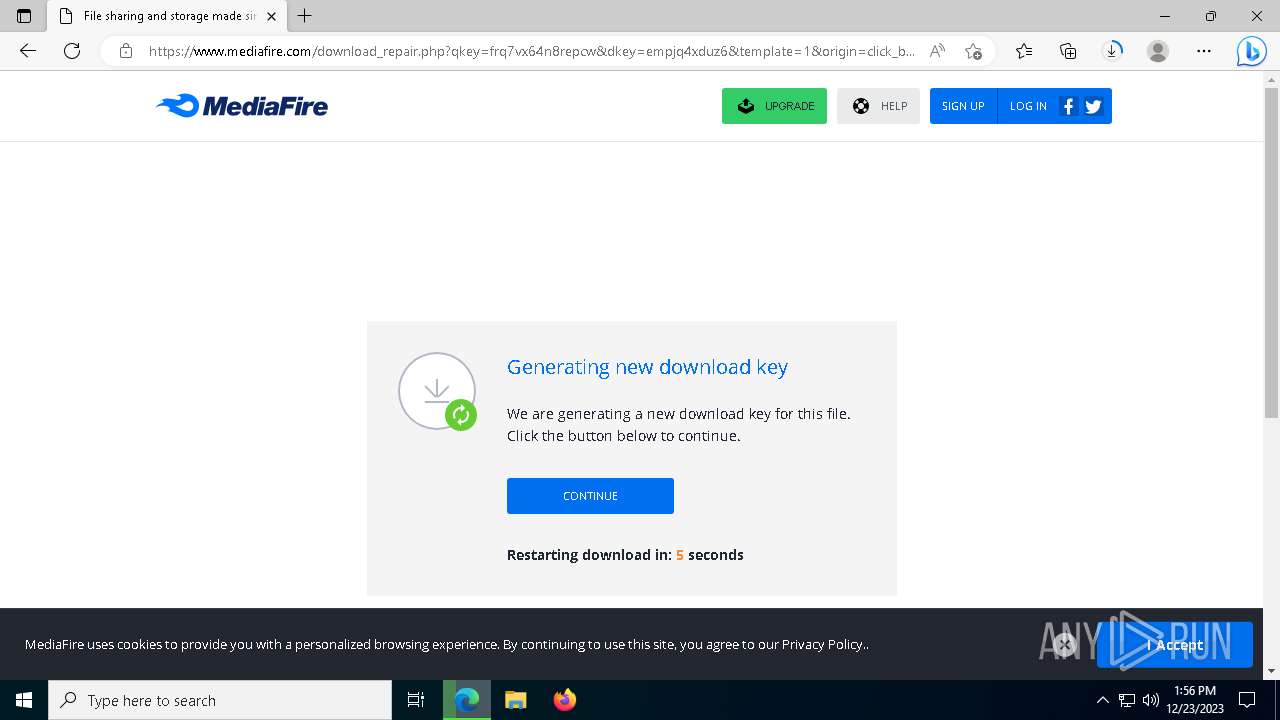Open Task View on the taskbar
The width and height of the screenshot is (1280, 720).
416,700
